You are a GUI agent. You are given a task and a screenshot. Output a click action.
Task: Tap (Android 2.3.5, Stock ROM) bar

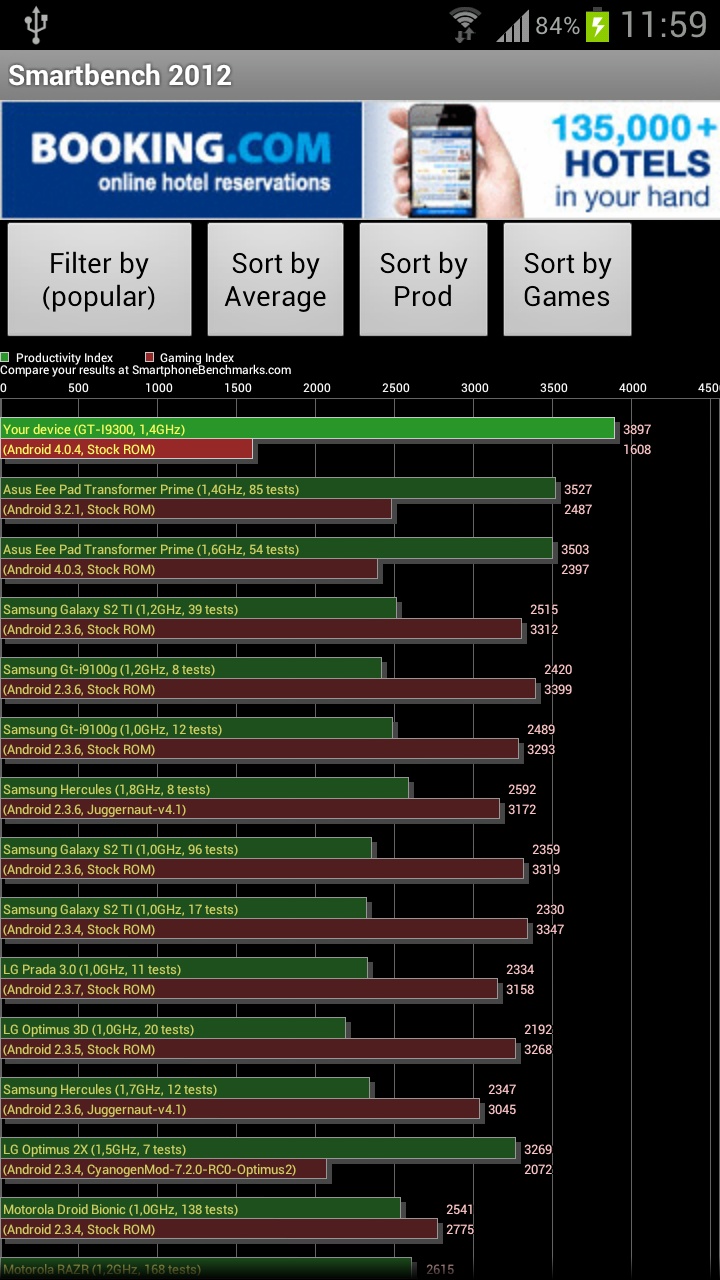coord(258,1049)
